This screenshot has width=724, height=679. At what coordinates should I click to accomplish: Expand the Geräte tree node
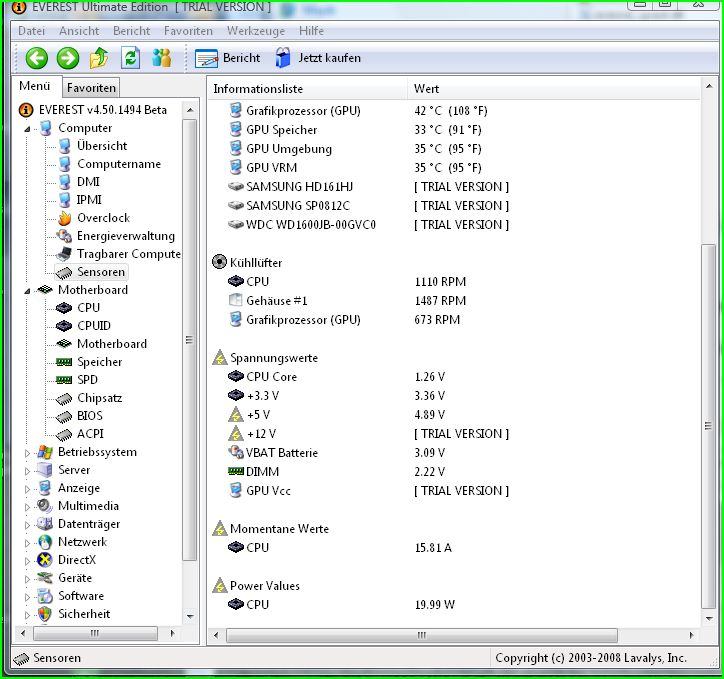(27, 579)
